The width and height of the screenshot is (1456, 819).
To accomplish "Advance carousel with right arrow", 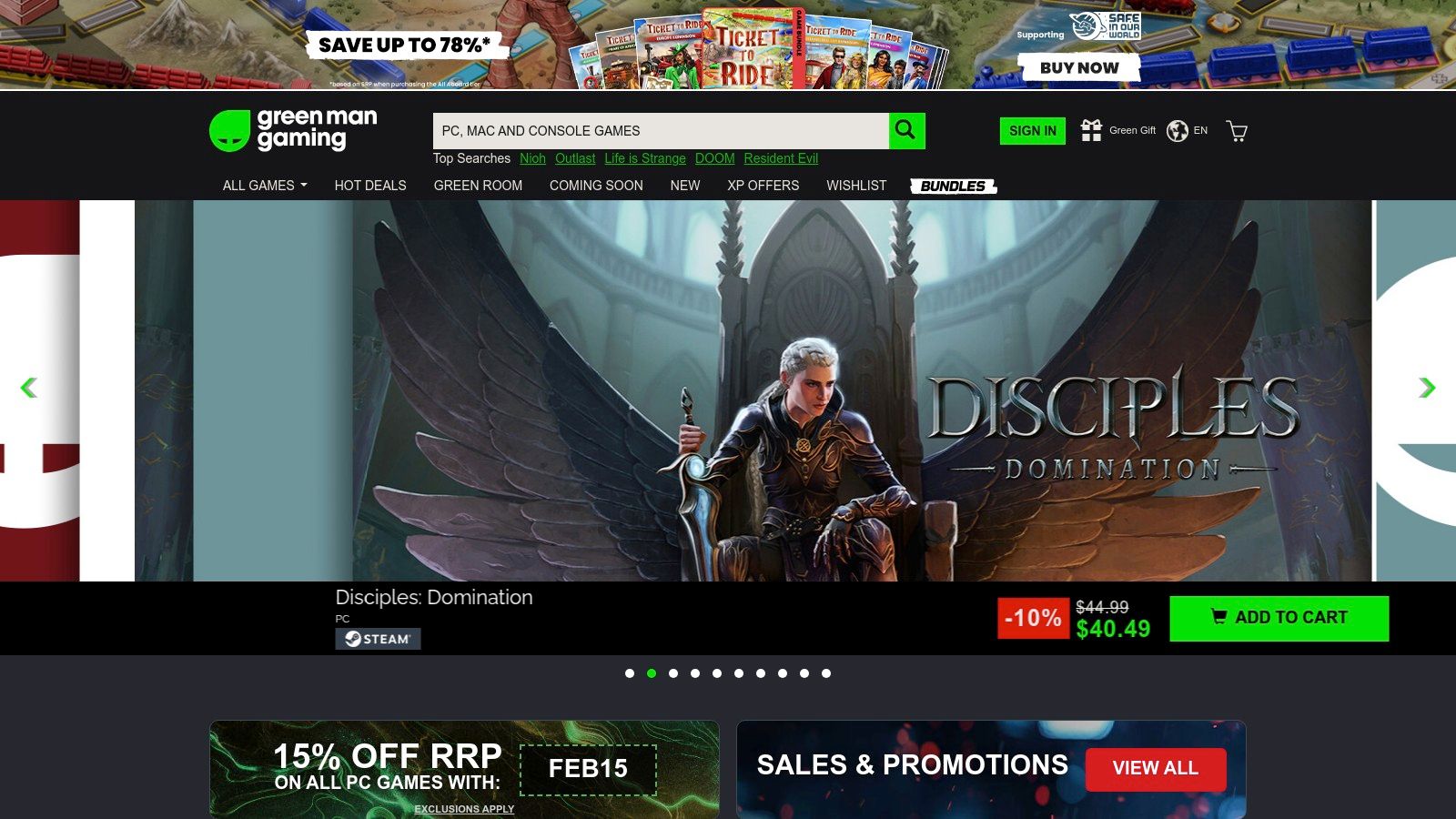I will [1425, 388].
